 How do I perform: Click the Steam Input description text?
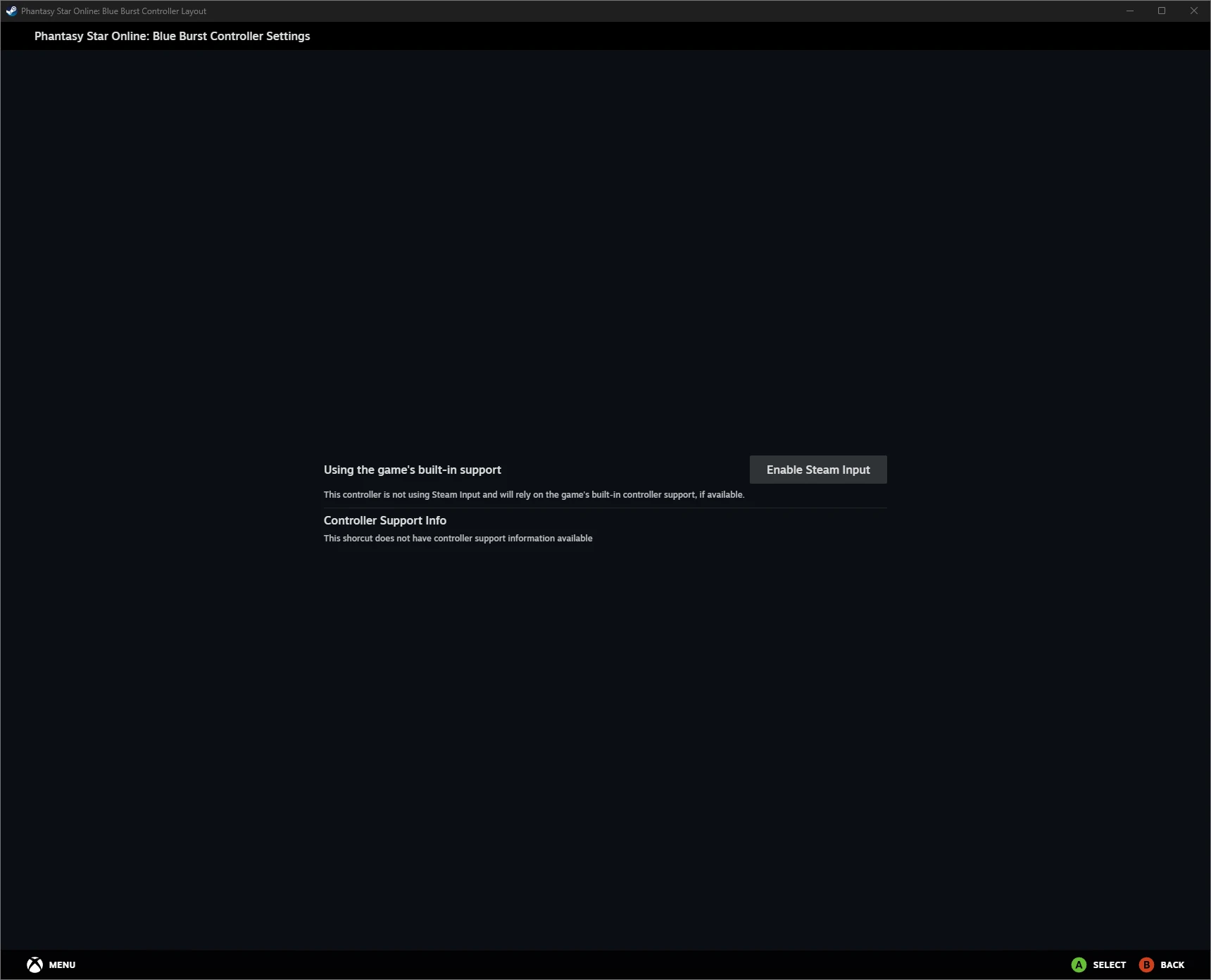tap(533, 495)
